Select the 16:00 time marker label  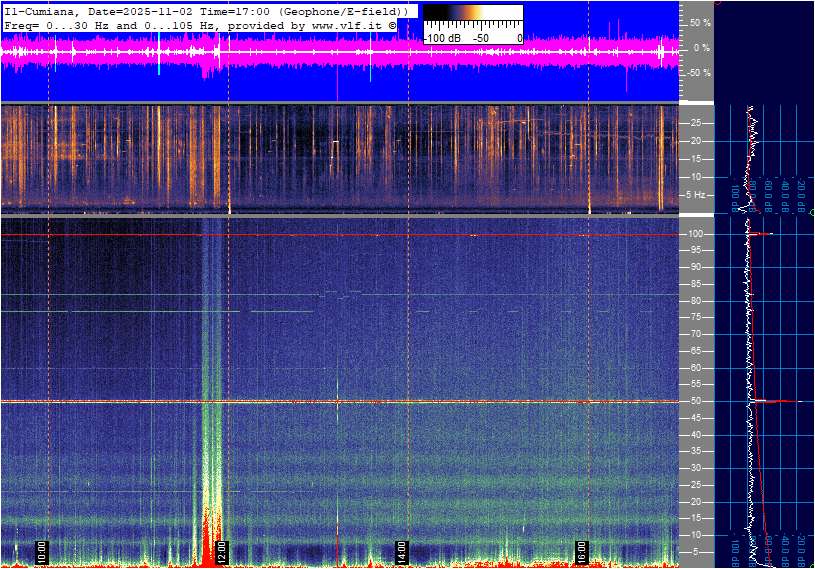582,552
